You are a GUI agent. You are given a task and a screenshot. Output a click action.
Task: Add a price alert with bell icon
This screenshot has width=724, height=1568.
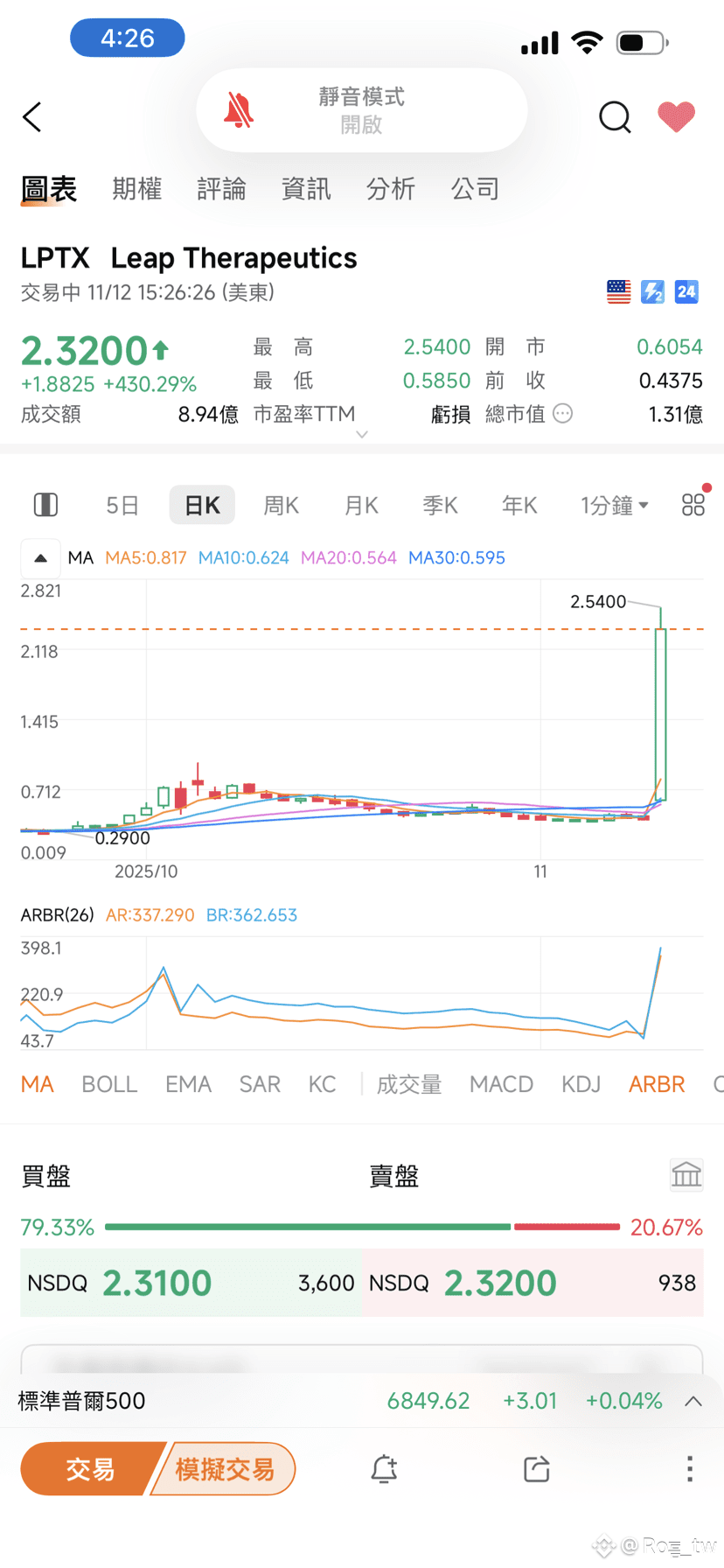pos(384,1469)
